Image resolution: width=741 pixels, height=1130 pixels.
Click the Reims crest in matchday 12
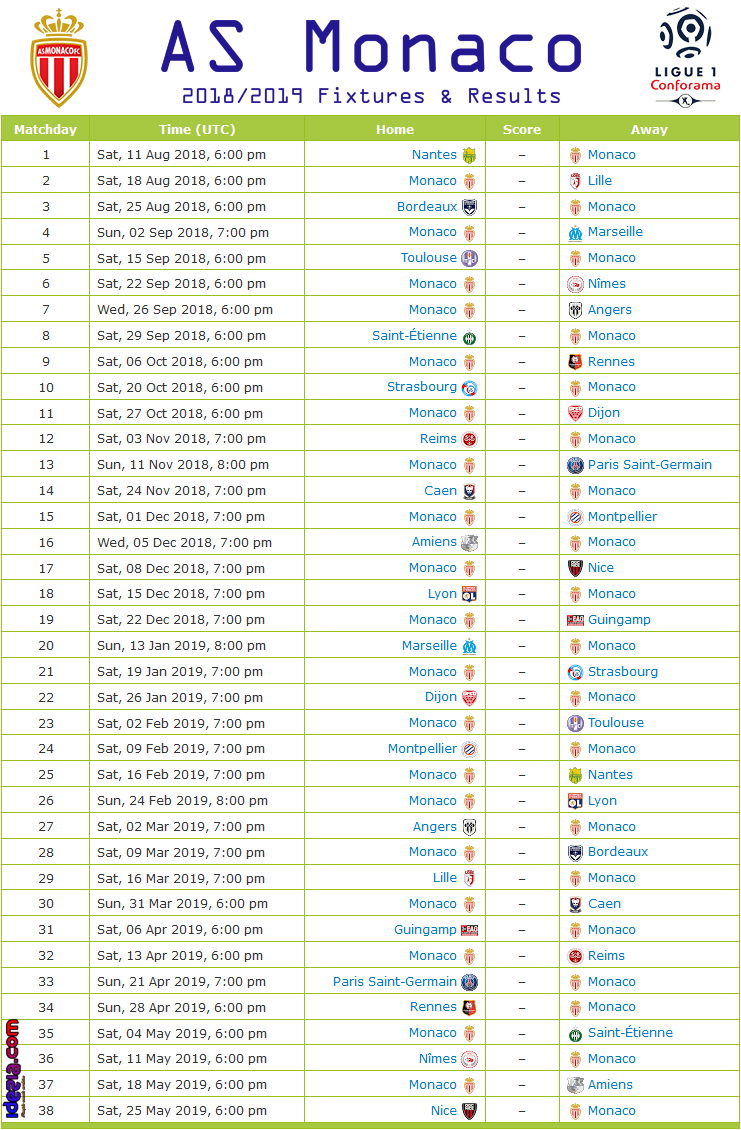pyautogui.click(x=469, y=439)
